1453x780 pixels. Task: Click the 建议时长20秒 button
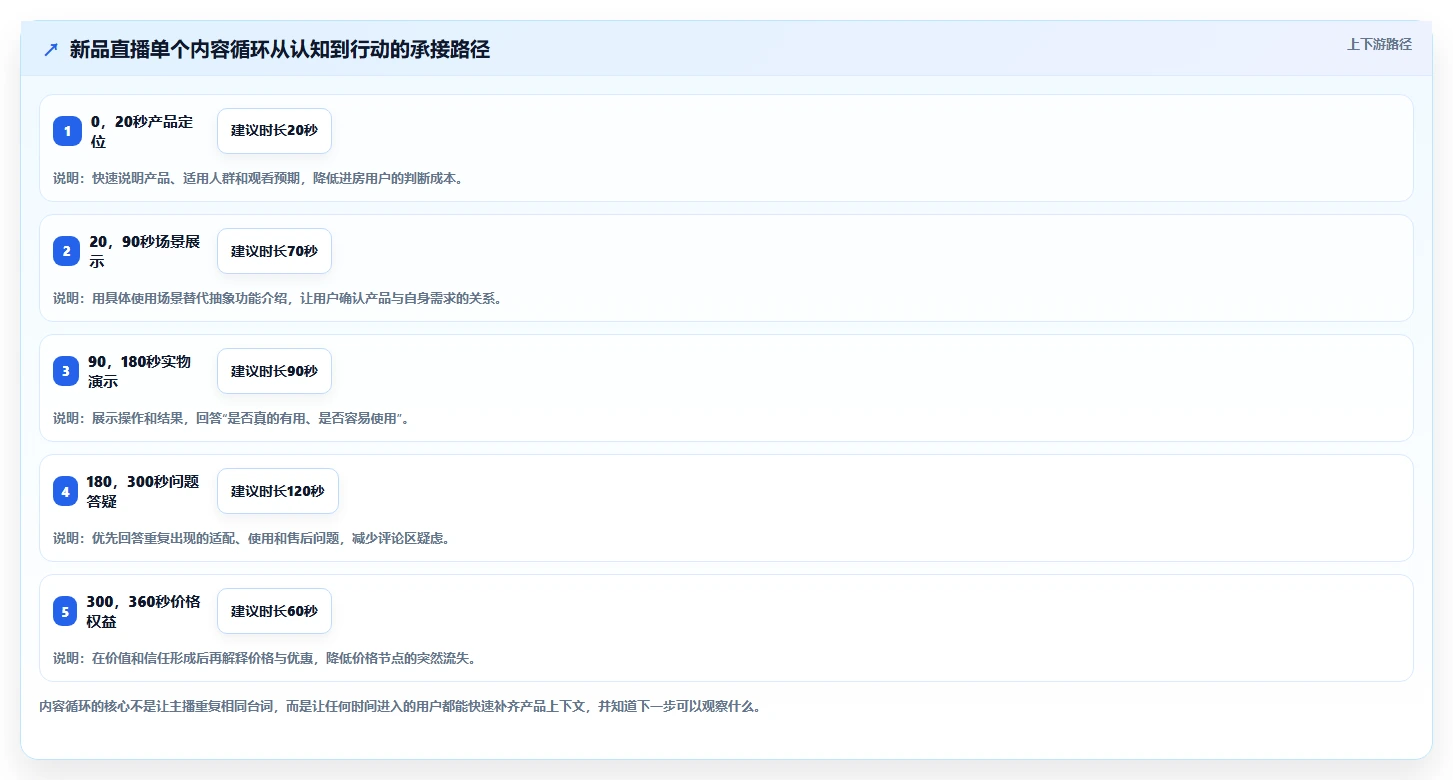[274, 131]
